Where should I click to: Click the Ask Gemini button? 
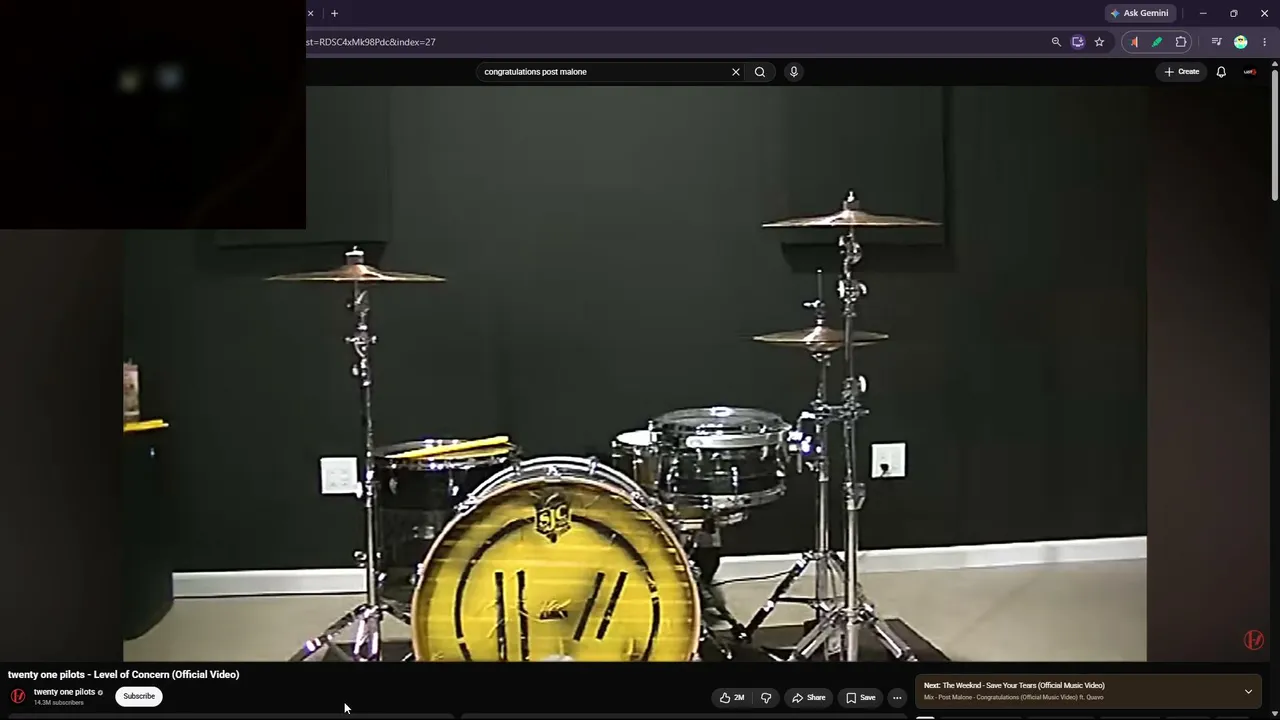click(x=1139, y=13)
